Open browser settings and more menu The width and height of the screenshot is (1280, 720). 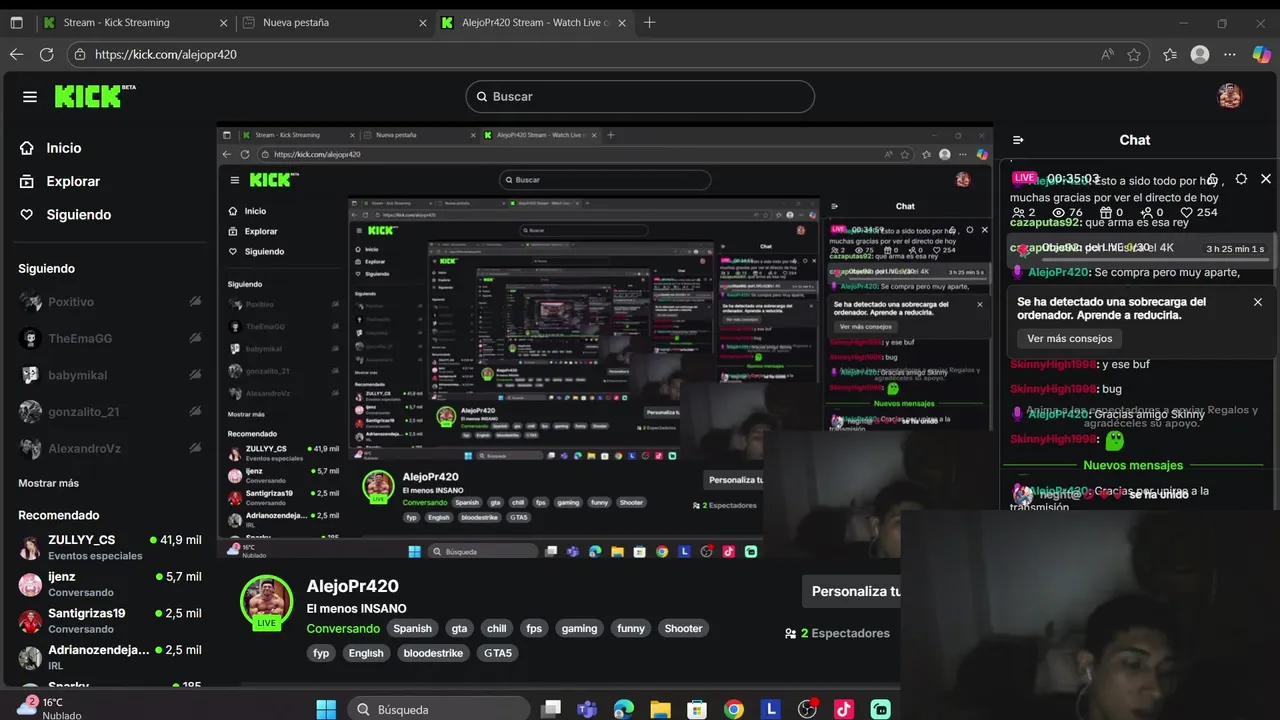point(1231,55)
